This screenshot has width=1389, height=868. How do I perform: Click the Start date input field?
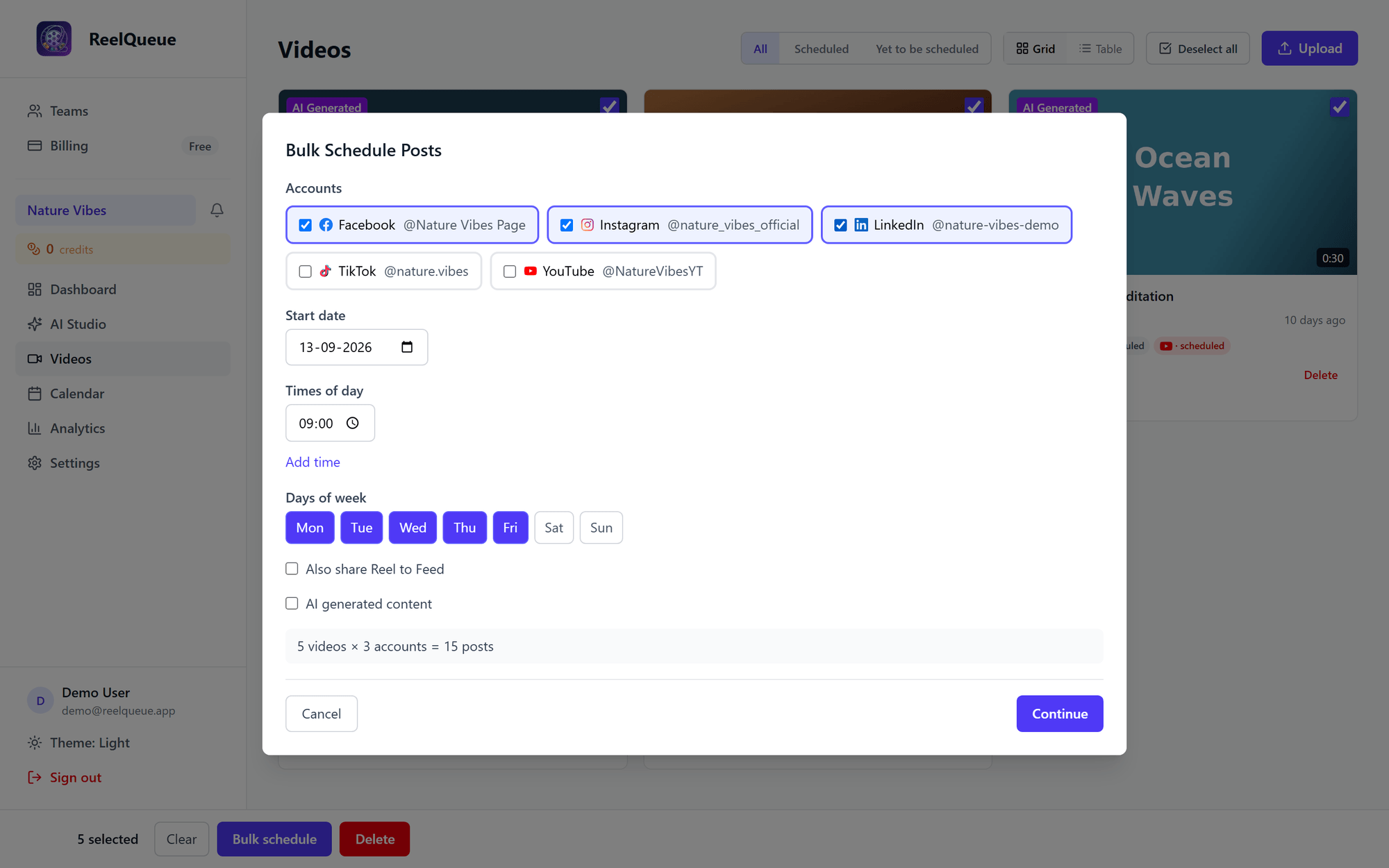pyautogui.click(x=356, y=347)
